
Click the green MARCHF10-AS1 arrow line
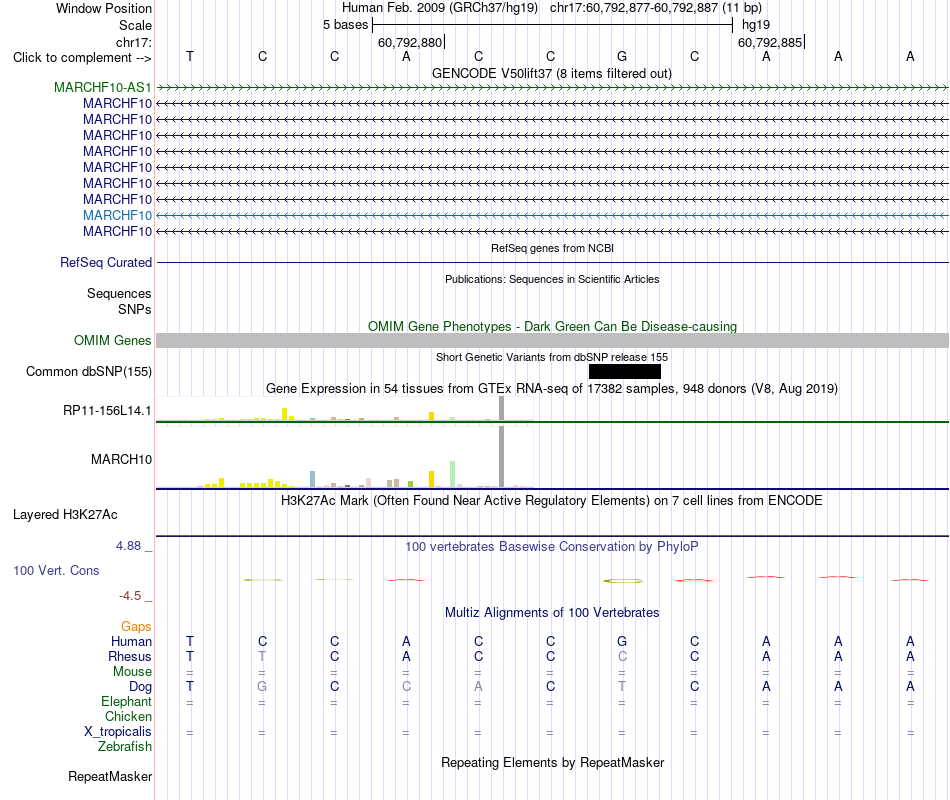point(552,88)
